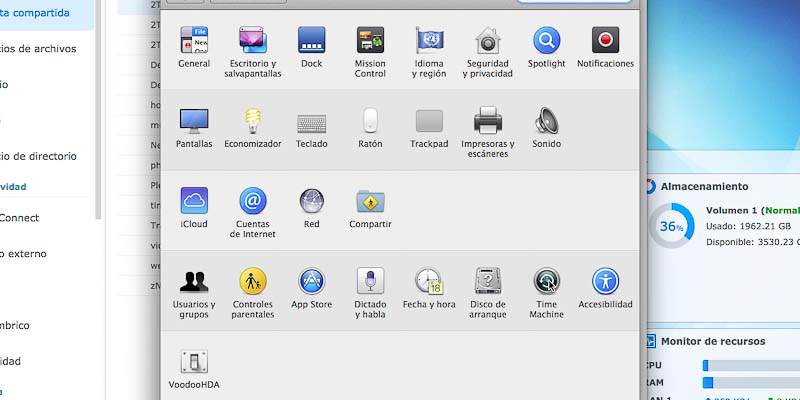This screenshot has width=800, height=400.
Task: Open the iCloud preferences pane
Action: point(194,208)
